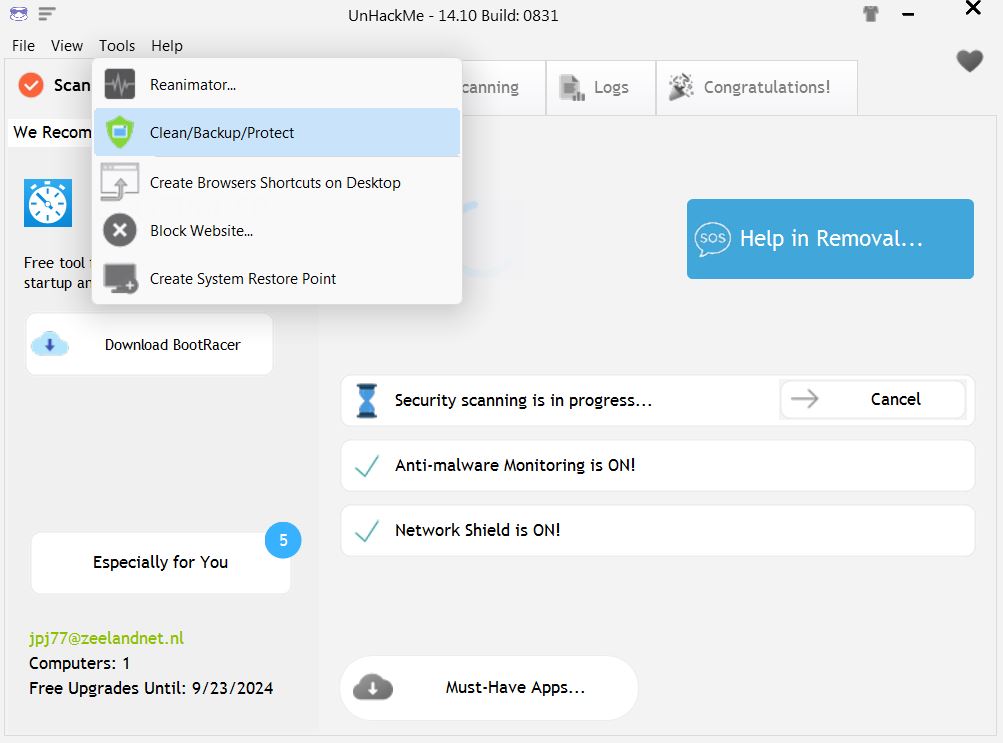Screen dimensions: 1003x743
Task: Click the Download BootRacer button
Action: pyautogui.click(x=149, y=344)
